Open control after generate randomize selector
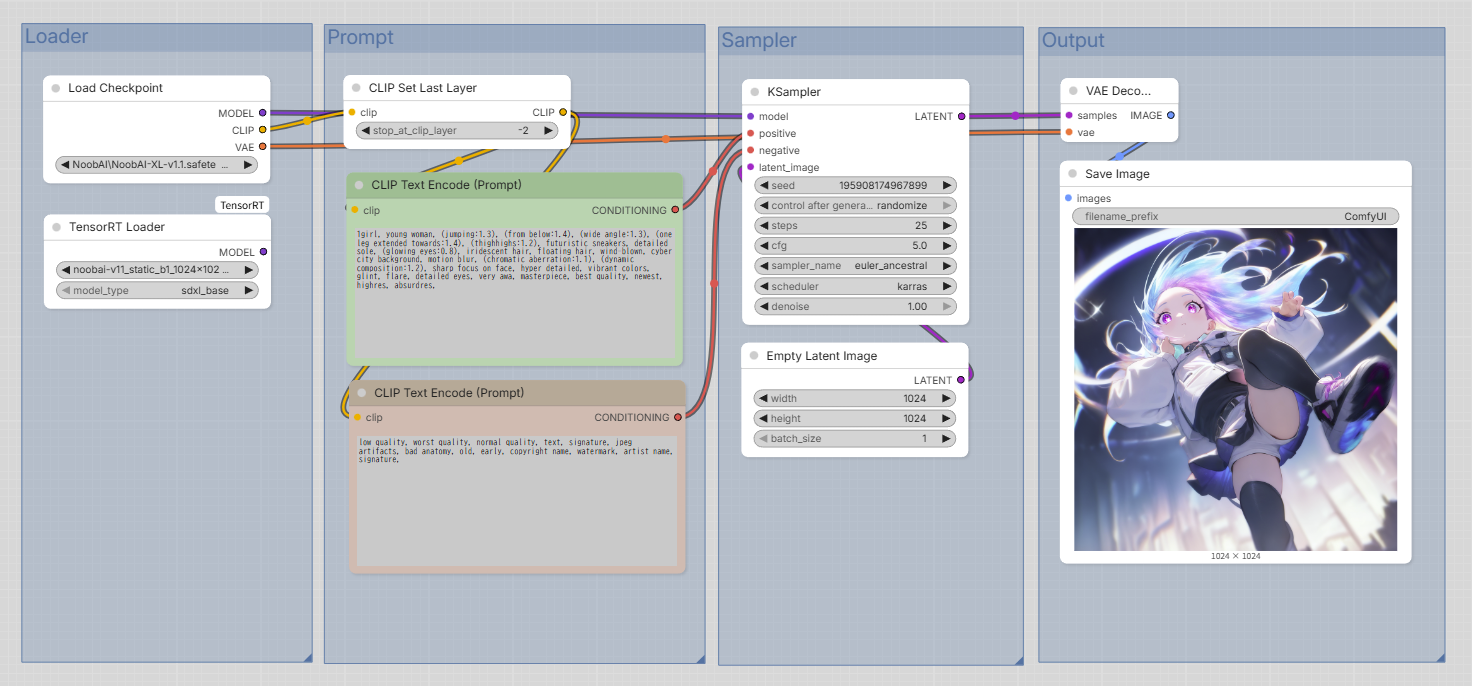The width and height of the screenshot is (1472, 686). click(855, 205)
